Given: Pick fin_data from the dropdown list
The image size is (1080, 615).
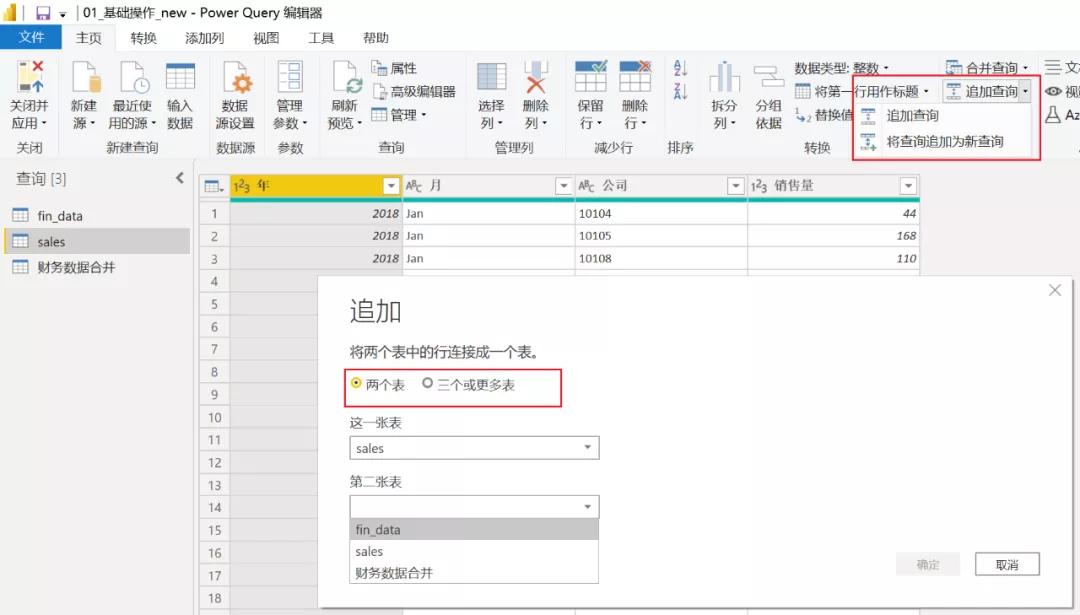Looking at the screenshot, I should (x=475, y=530).
